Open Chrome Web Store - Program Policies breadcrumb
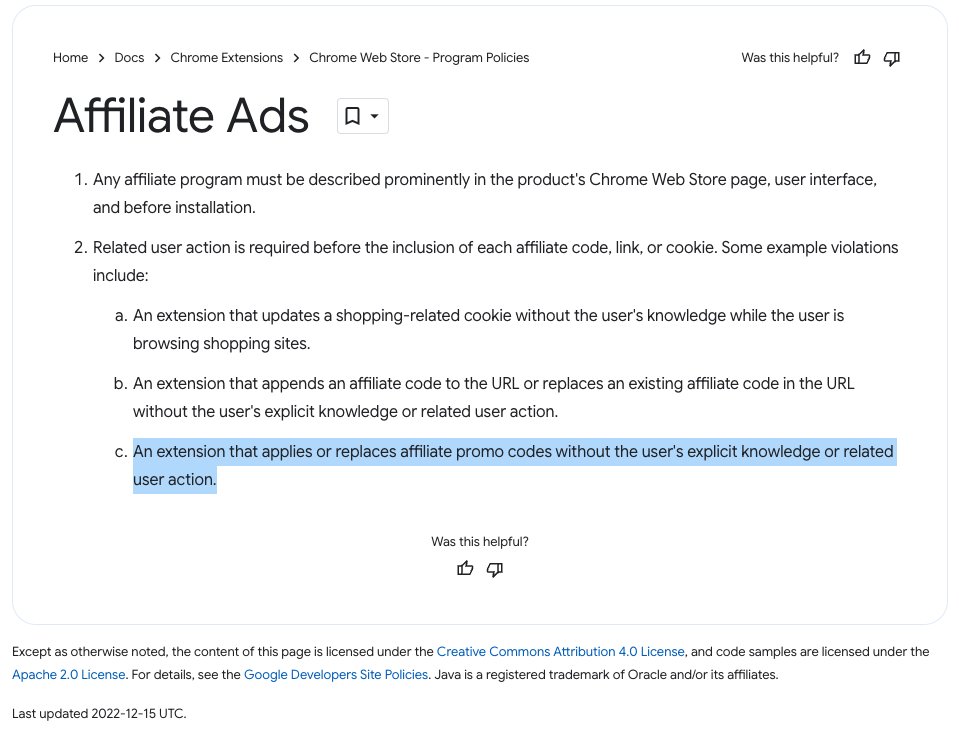 419,57
